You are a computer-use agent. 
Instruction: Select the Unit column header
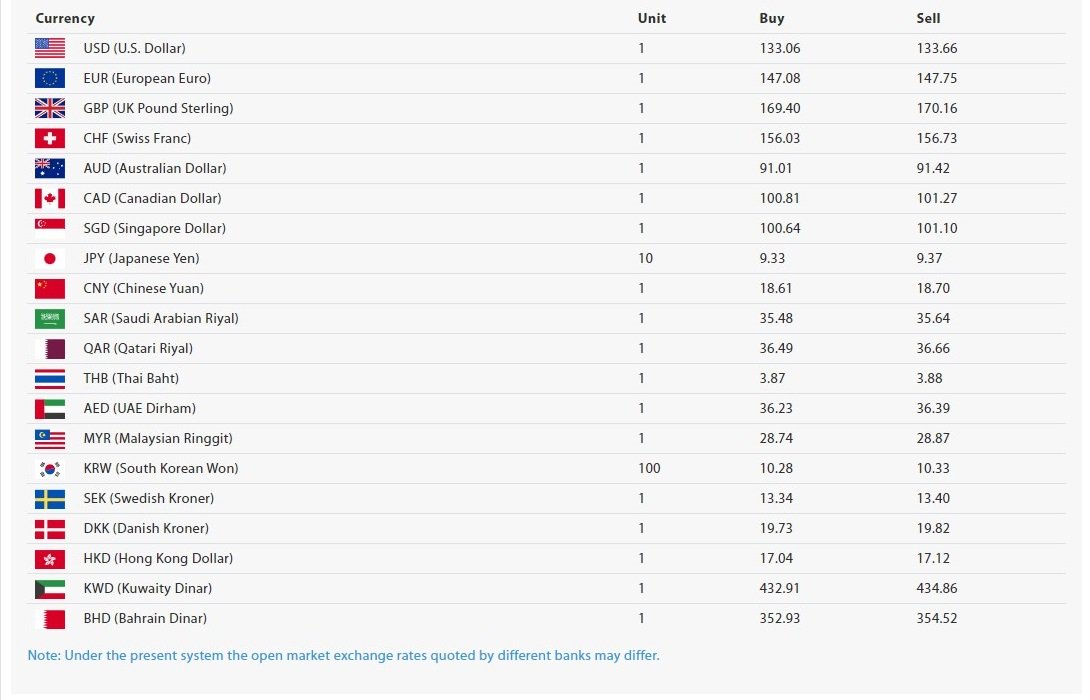652,18
